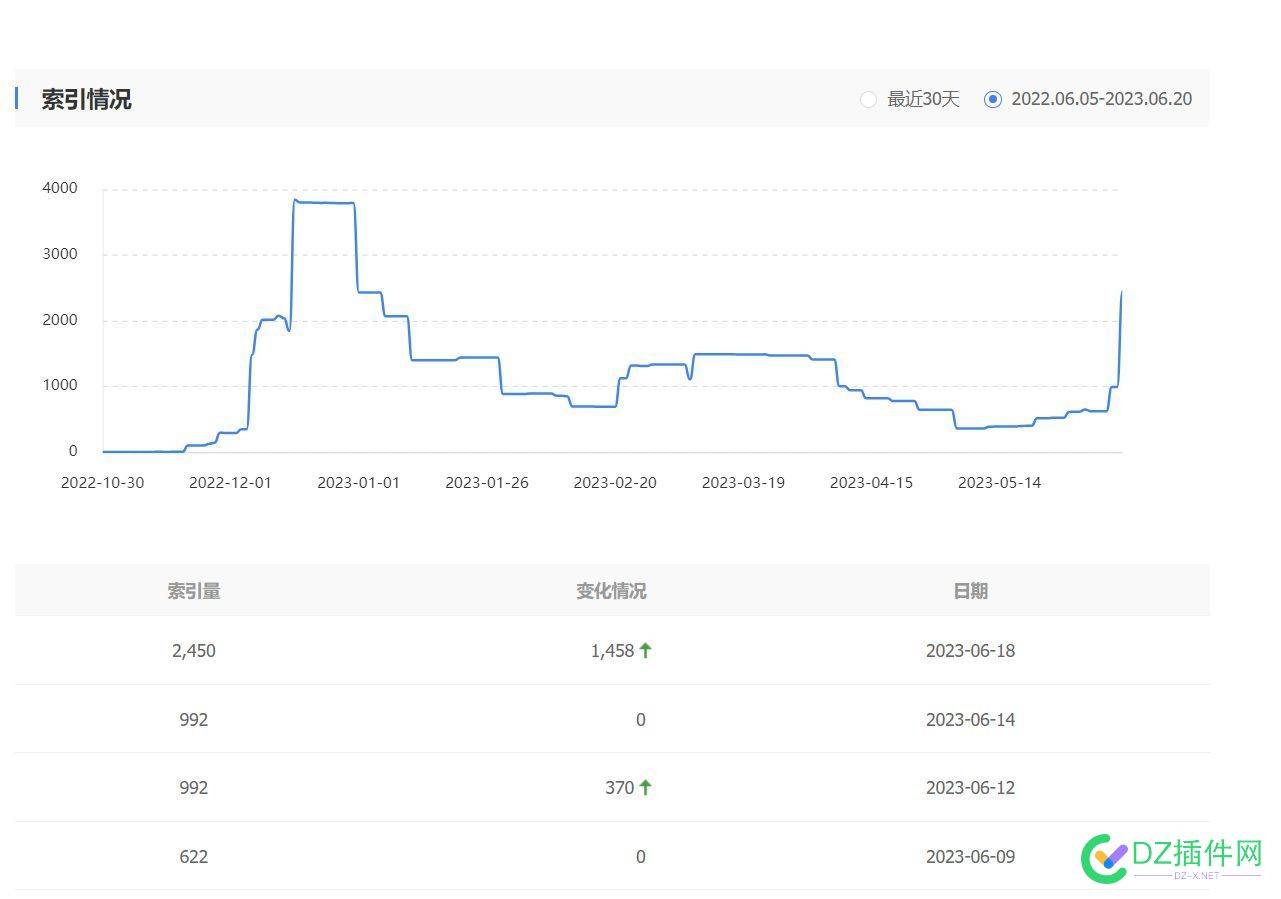Click the 0 change value in 2023-06-14 row
The image size is (1281, 899).
pyautogui.click(x=641, y=720)
